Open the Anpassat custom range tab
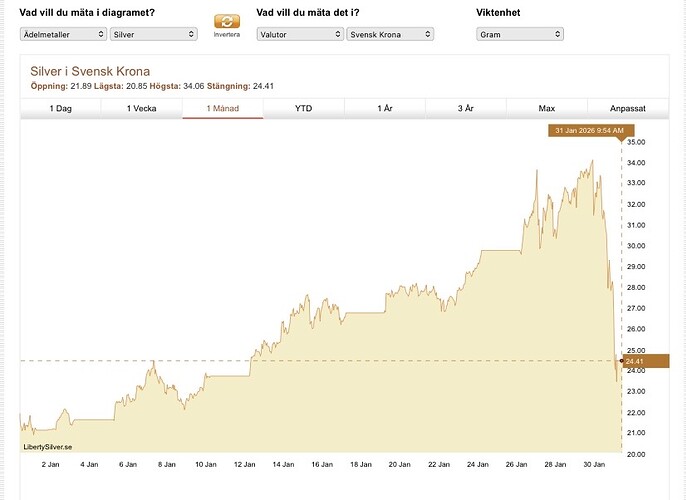Image resolution: width=686 pixels, height=500 pixels. 628,108
